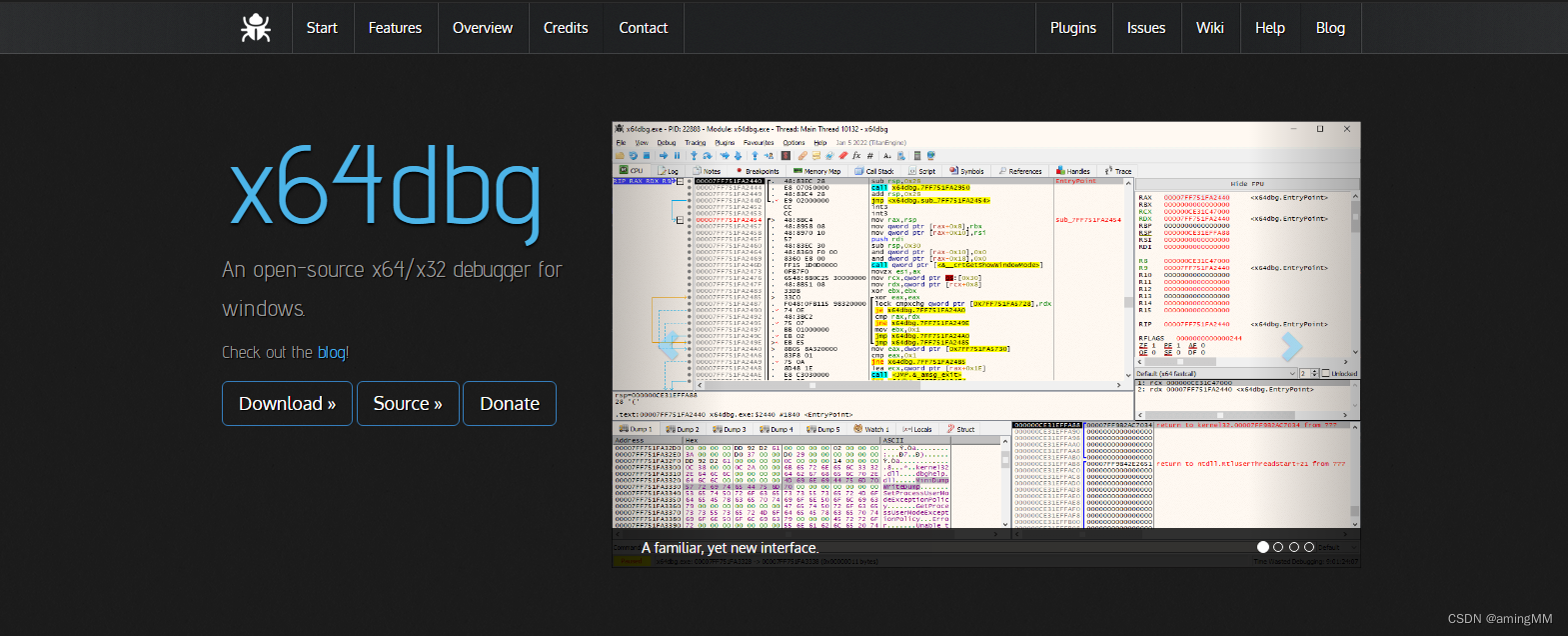Select fourth carousel indicator dot

[x=1309, y=547]
